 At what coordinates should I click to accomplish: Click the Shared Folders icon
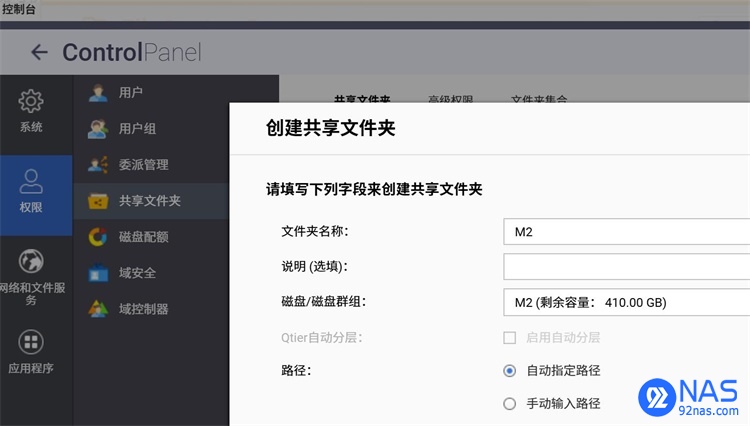(98, 201)
